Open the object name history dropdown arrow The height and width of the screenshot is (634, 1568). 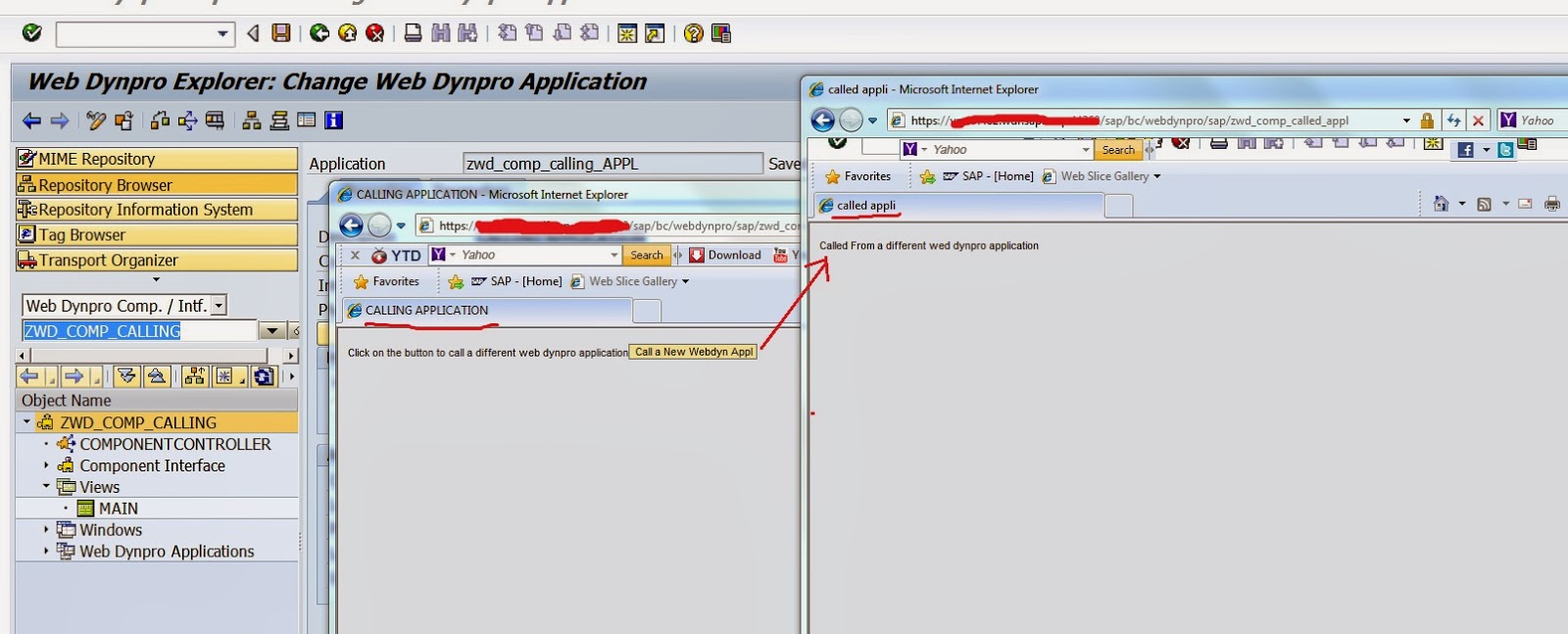272,331
